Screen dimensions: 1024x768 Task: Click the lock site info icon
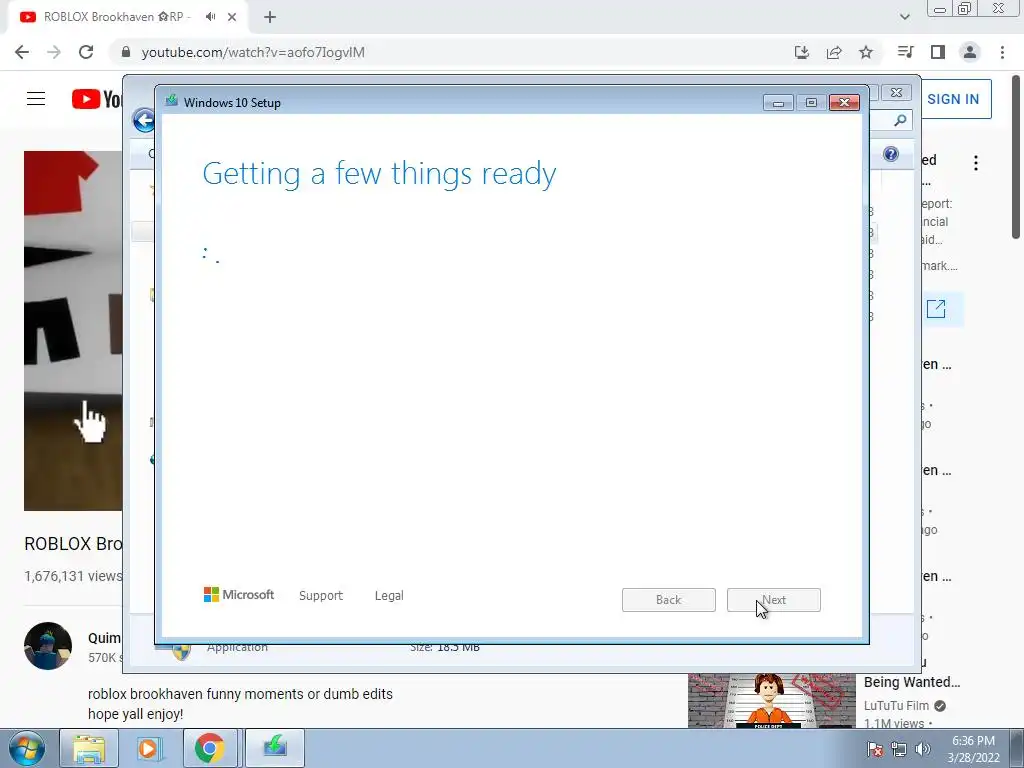tap(126, 52)
